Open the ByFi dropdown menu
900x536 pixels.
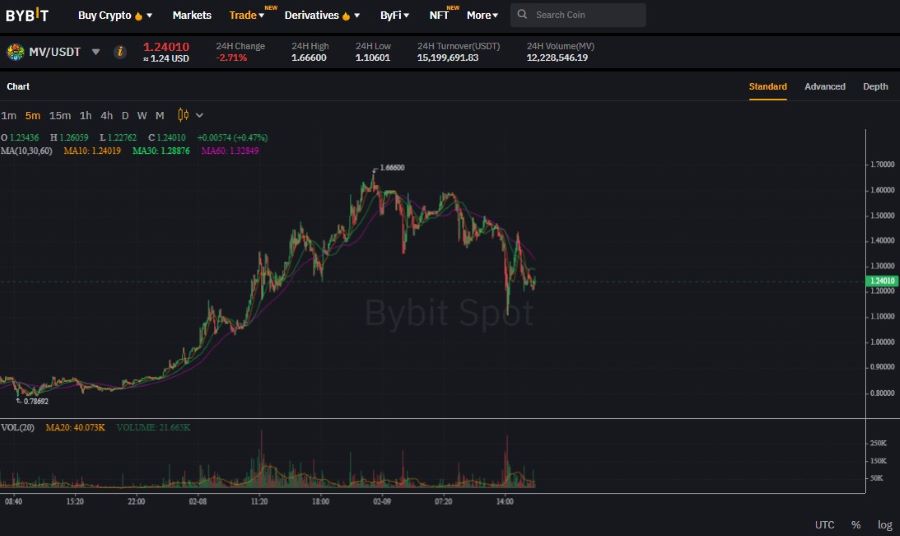click(x=394, y=15)
